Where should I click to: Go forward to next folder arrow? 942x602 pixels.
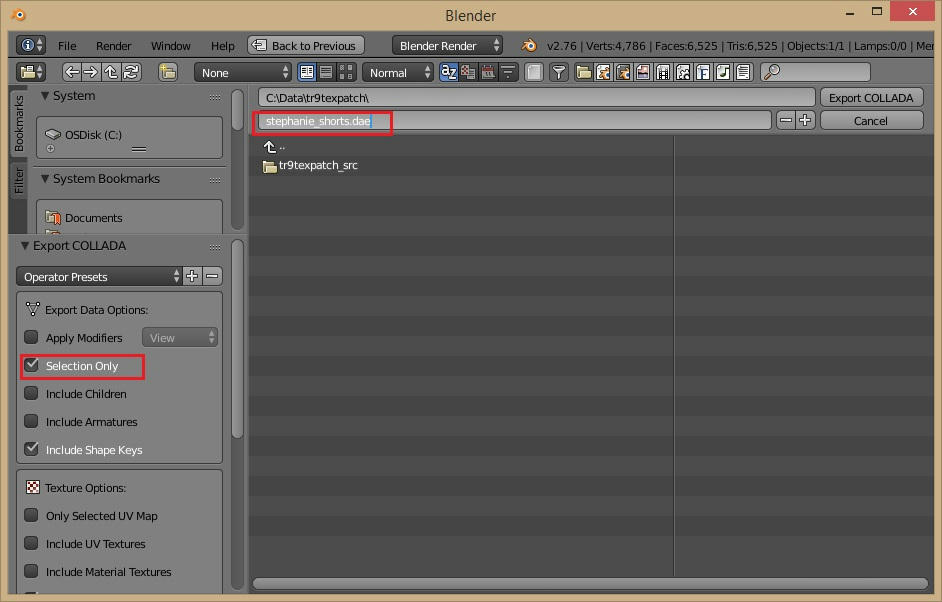point(91,72)
